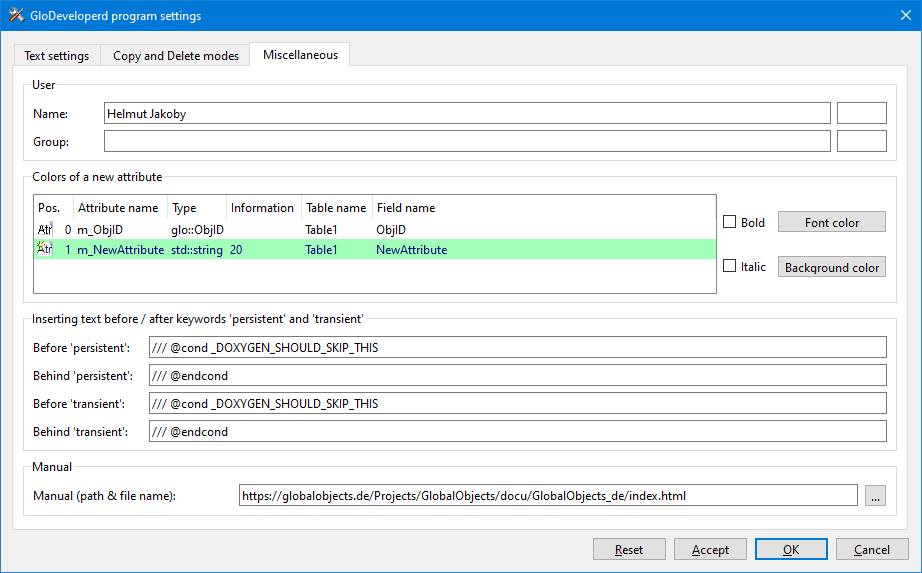
Task: Click the ObjID field name cell
Action: [391, 229]
